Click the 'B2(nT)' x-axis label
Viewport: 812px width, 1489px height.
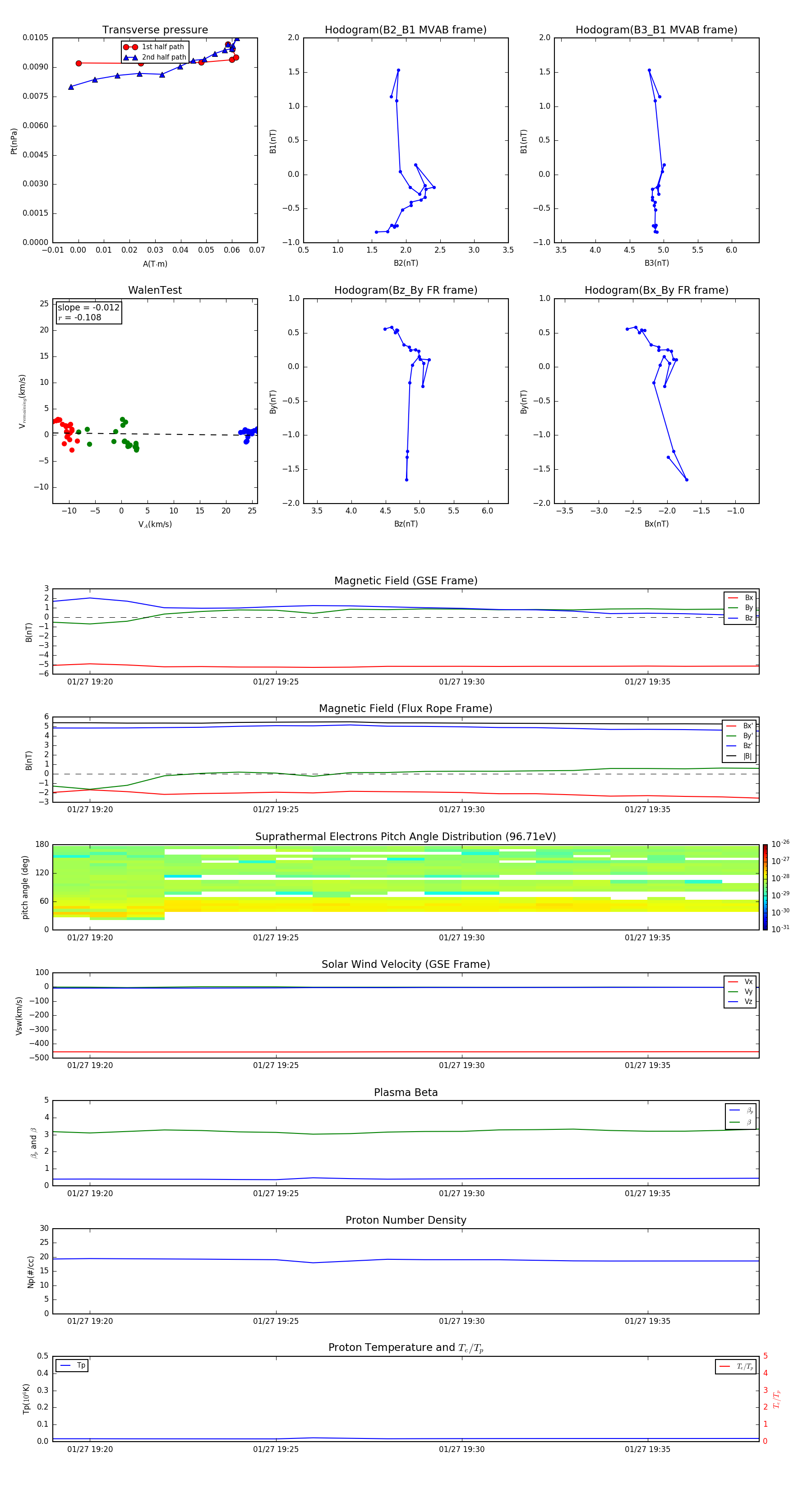(406, 263)
